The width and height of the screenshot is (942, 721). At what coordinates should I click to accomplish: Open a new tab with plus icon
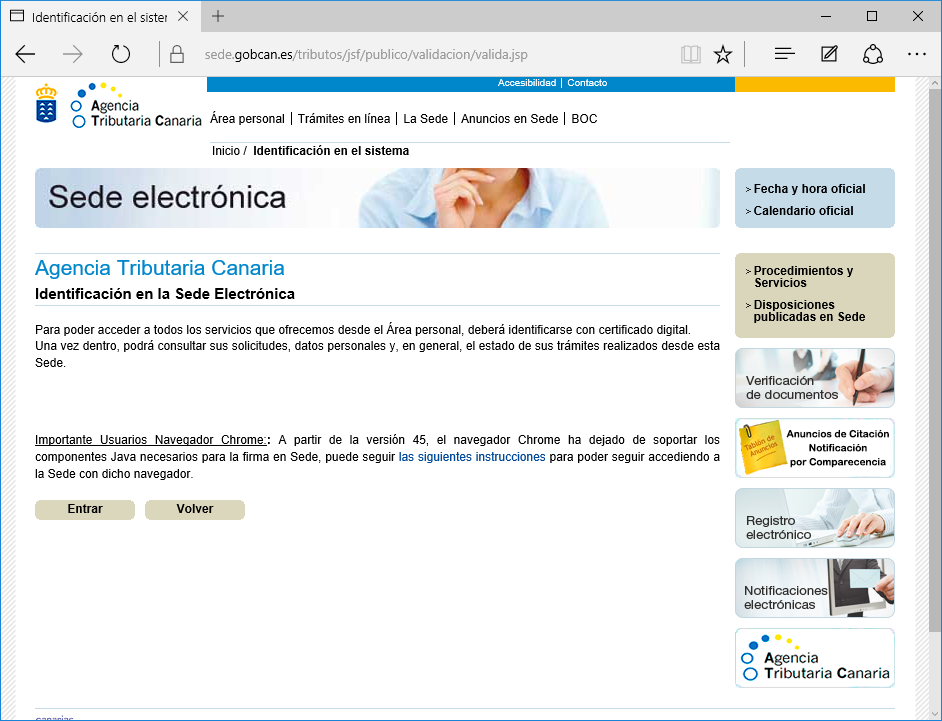tap(218, 16)
